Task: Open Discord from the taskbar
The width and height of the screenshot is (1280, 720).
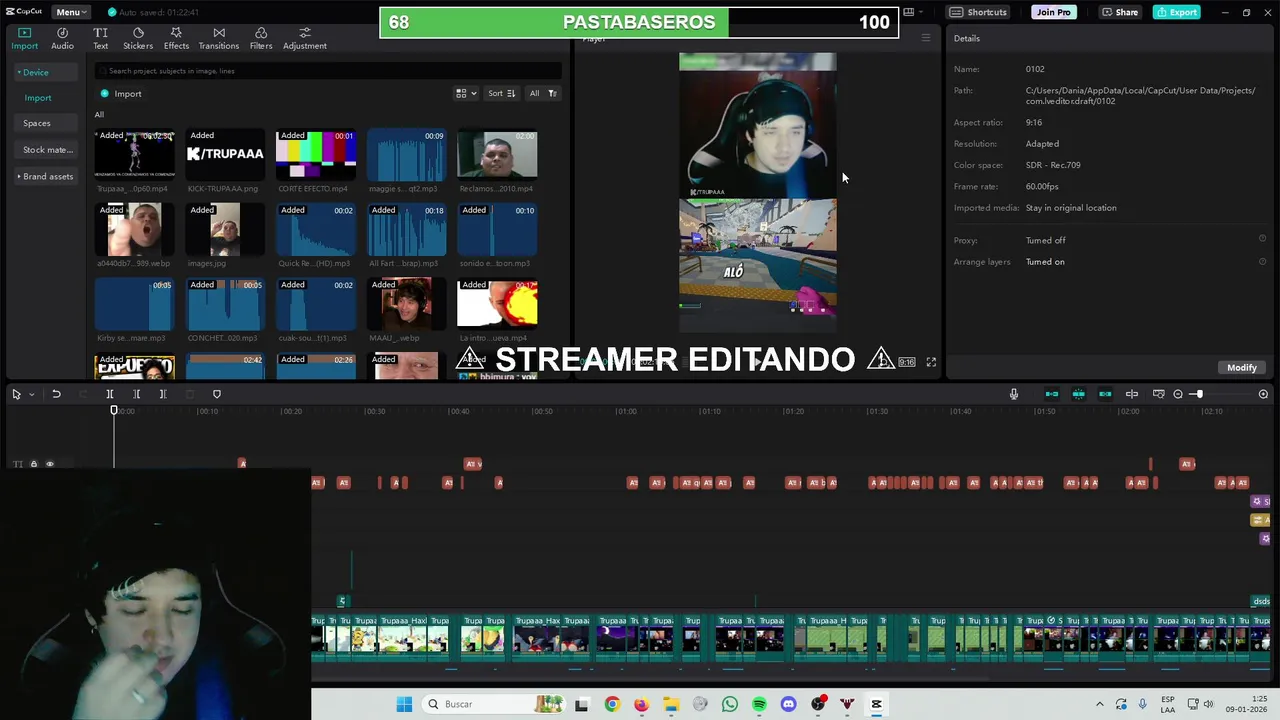Action: (x=789, y=704)
